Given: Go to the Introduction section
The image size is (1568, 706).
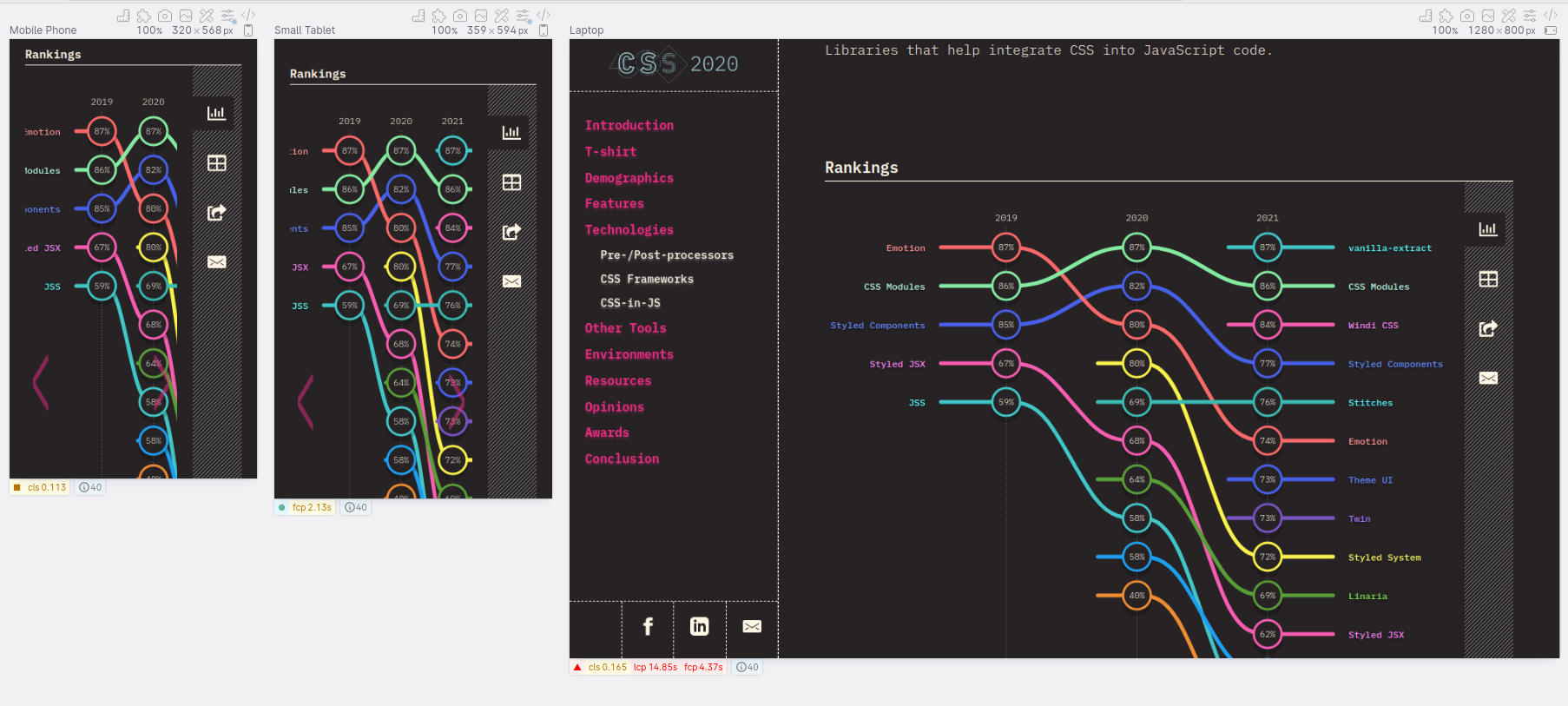Looking at the screenshot, I should [629, 125].
